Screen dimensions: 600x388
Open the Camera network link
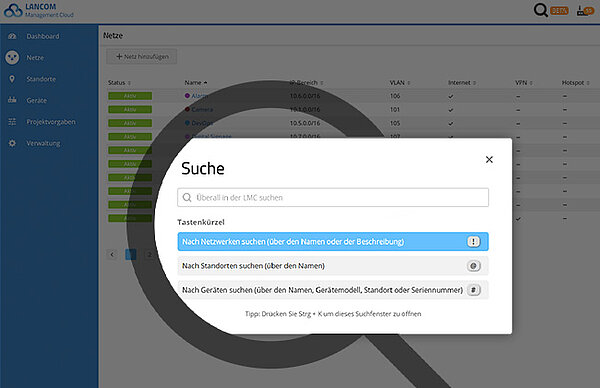(x=202, y=110)
